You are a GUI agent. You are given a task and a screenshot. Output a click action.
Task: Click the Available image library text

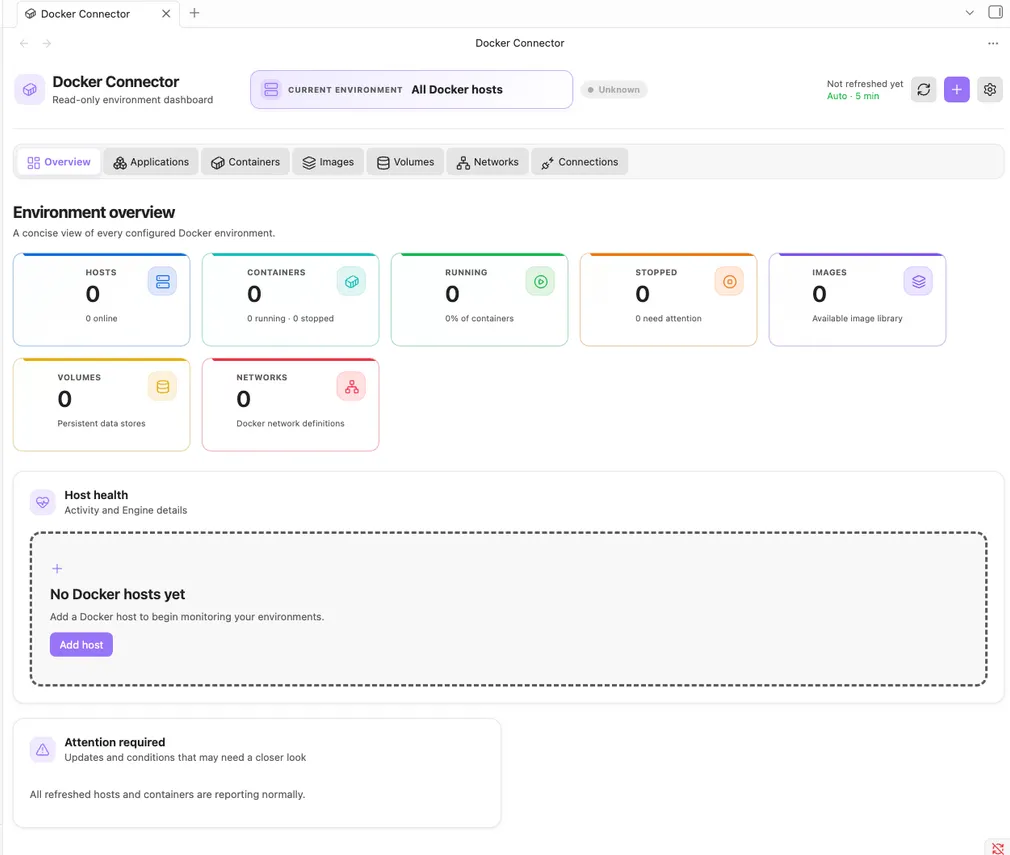point(857,318)
